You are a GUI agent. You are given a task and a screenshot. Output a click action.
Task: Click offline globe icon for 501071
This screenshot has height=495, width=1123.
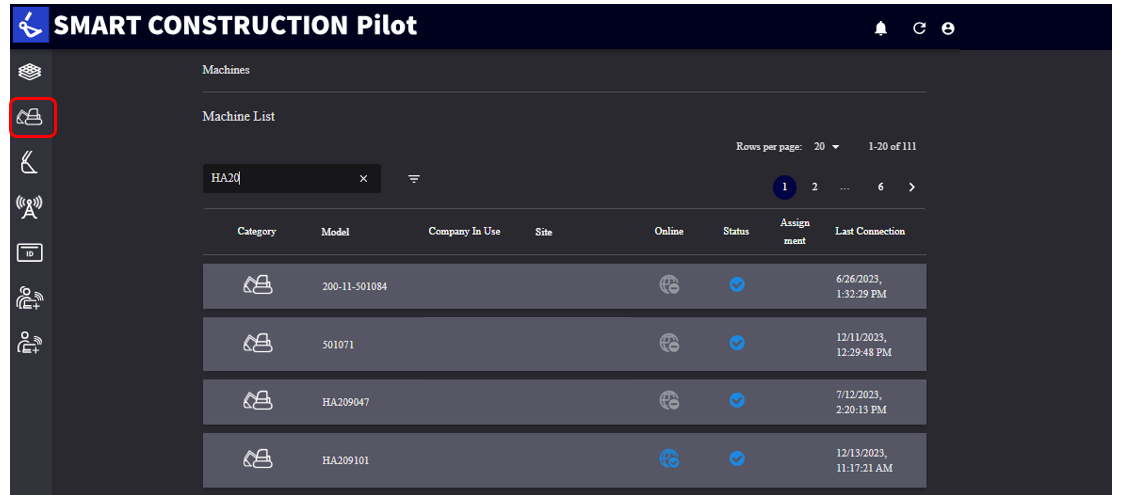670,343
